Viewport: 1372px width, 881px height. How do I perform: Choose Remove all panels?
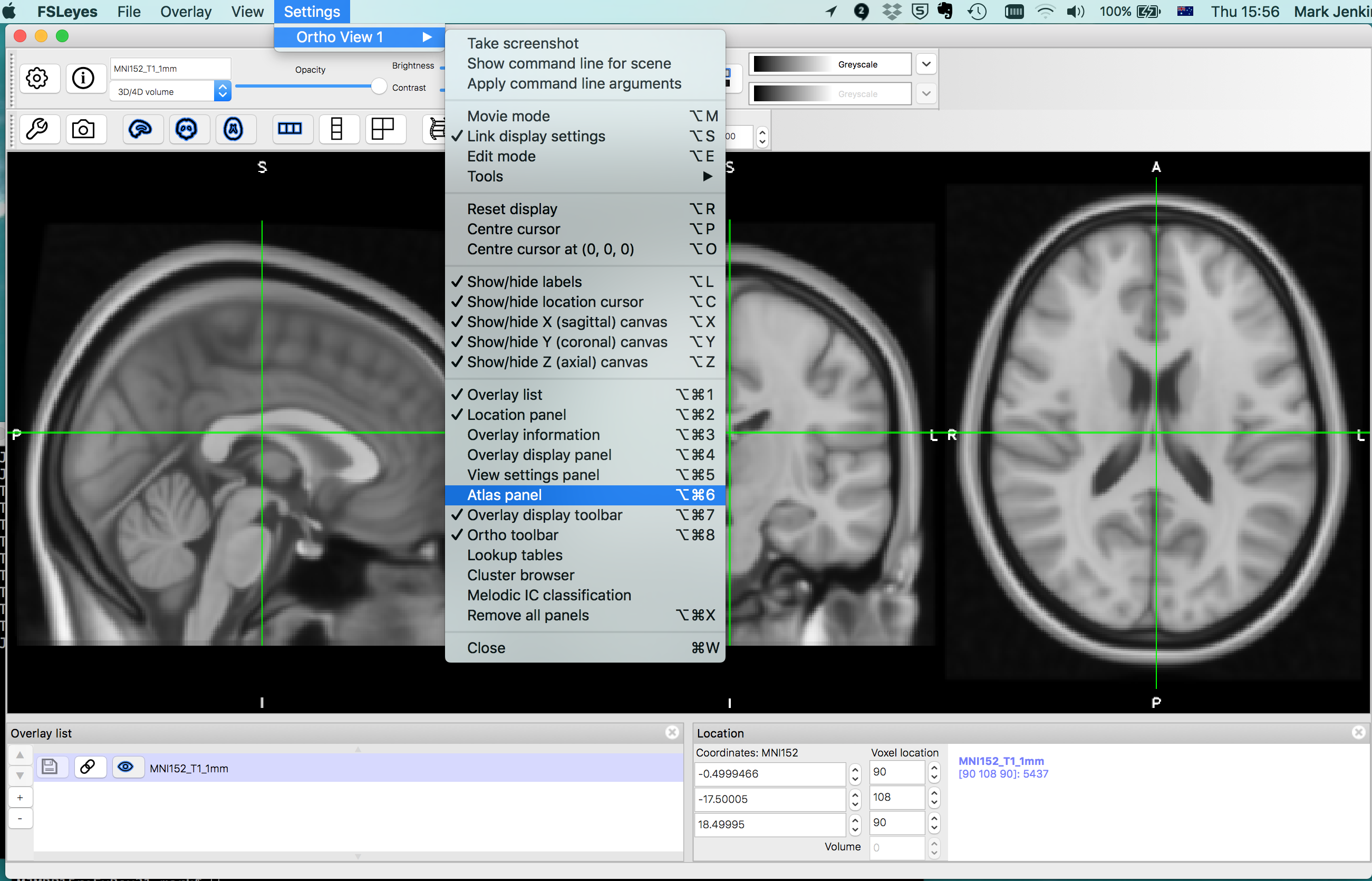(x=585, y=615)
